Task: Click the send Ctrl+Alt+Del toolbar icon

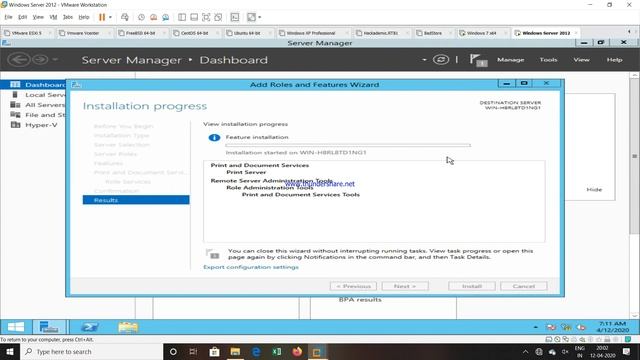Action: pyautogui.click(x=125, y=17)
